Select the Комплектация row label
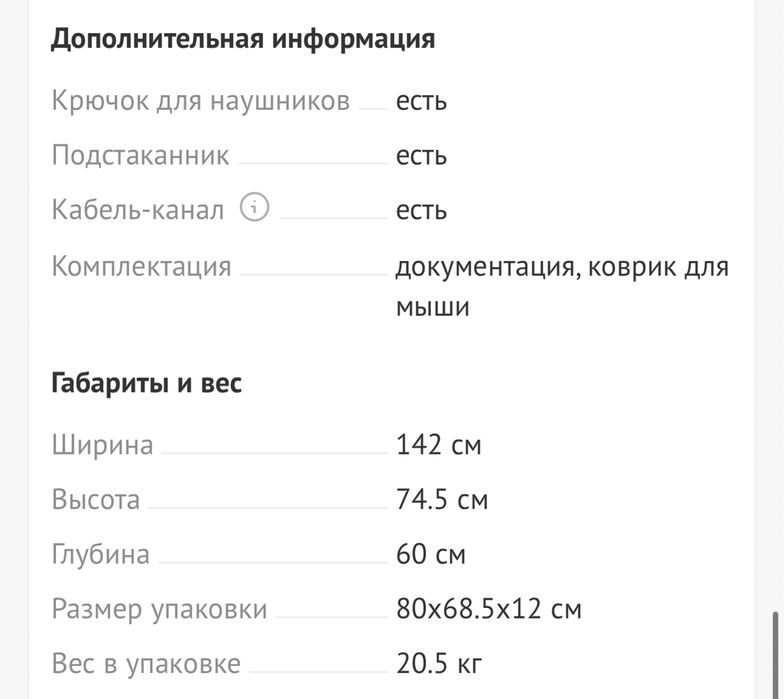 click(x=141, y=267)
